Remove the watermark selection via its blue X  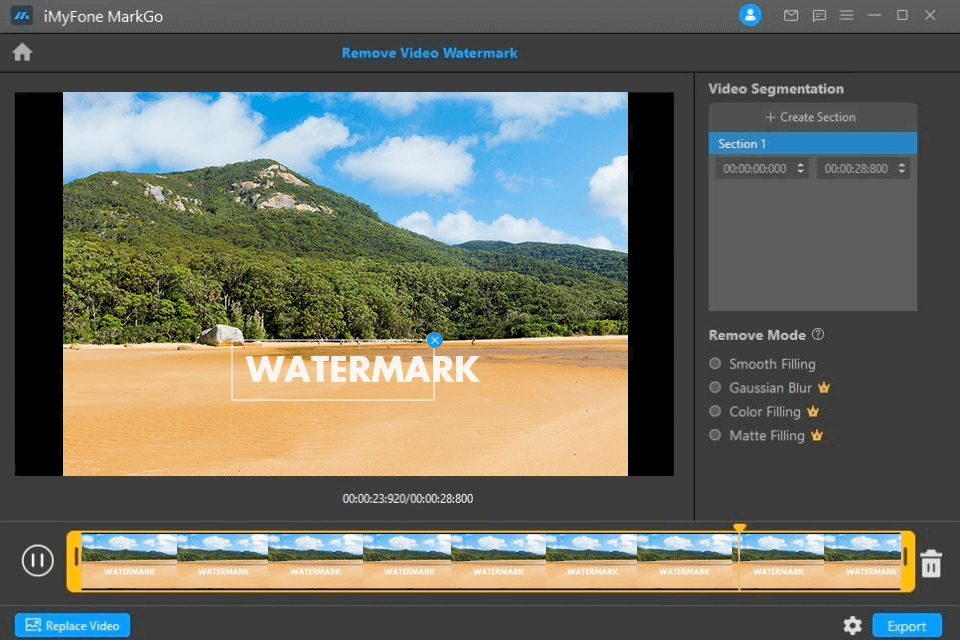tap(434, 340)
